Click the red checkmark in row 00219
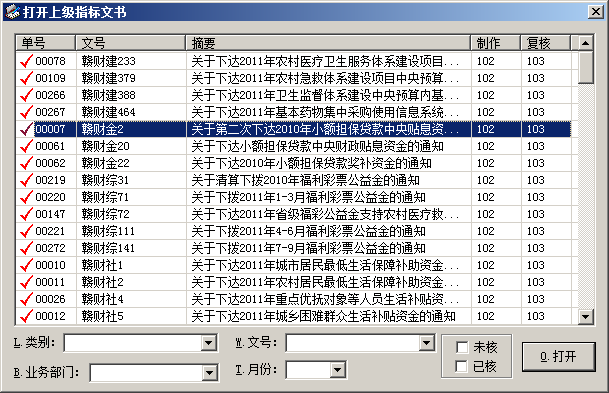Screen dimensions: 609x393 pyautogui.click(x=26, y=180)
